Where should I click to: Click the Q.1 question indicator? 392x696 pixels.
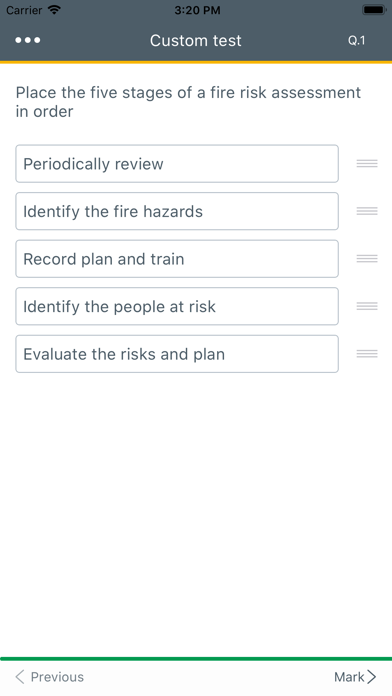(x=356, y=40)
